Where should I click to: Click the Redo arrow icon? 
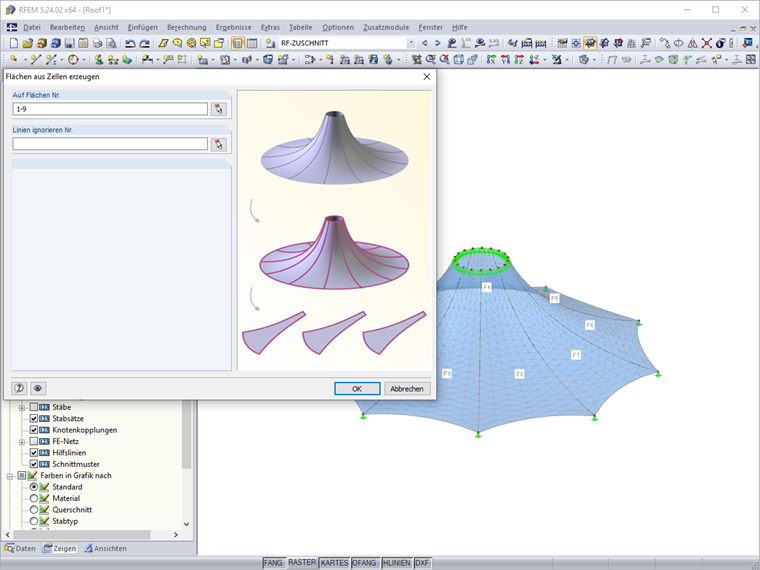pos(144,43)
